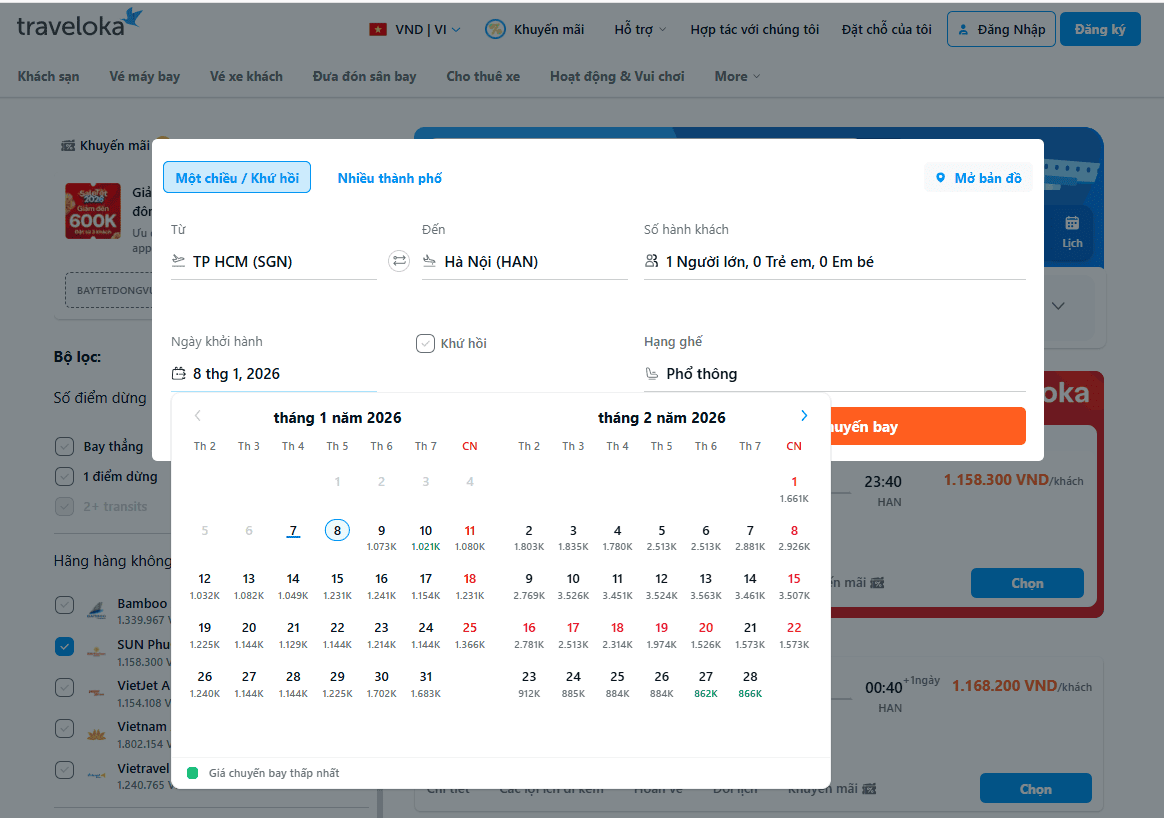Uncheck the SUN Phu airline checkbox
Image resolution: width=1164 pixels, height=818 pixels.
(x=65, y=646)
